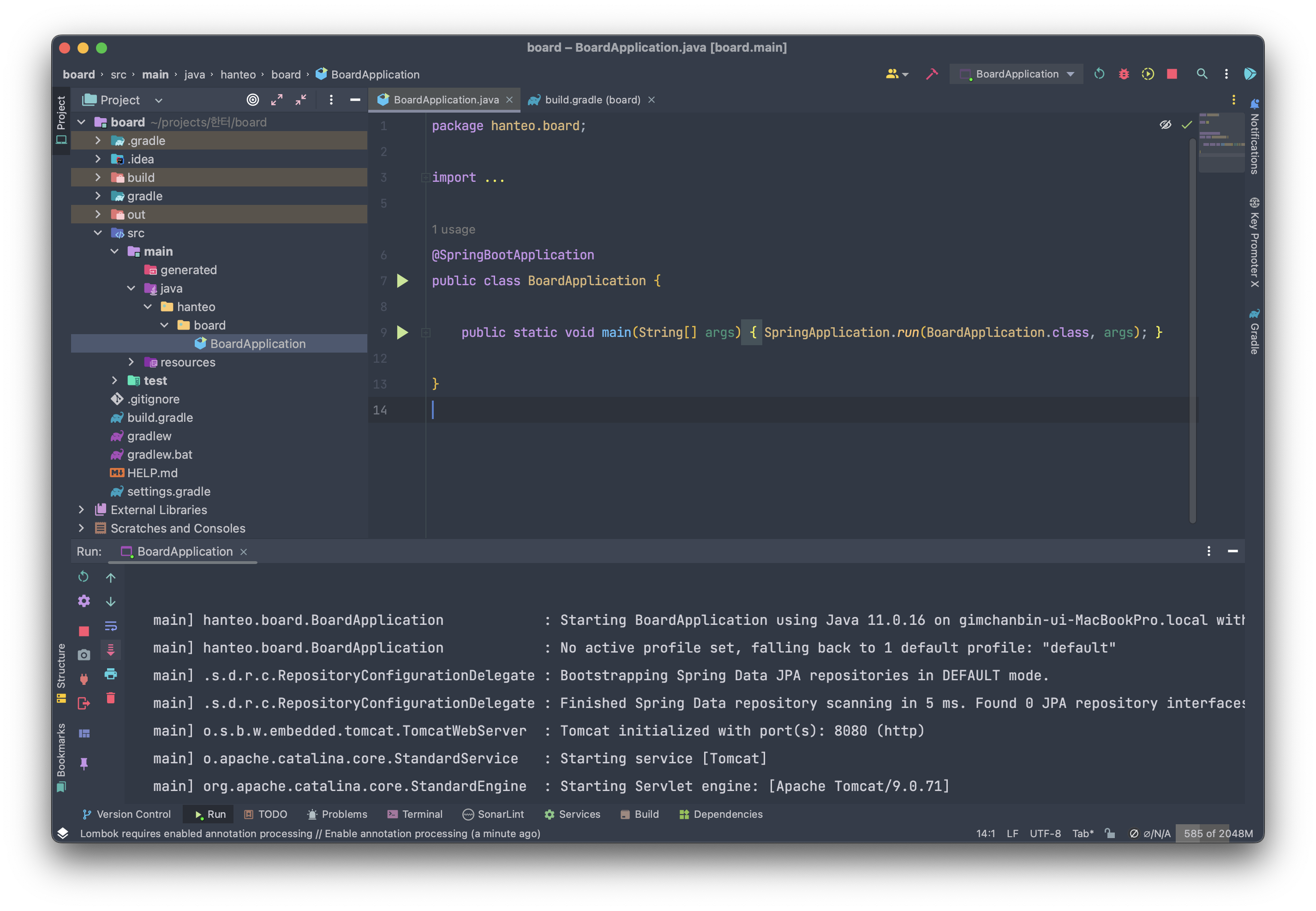This screenshot has height=911, width=1316.
Task: Clear console output with trash icon
Action: point(111,698)
